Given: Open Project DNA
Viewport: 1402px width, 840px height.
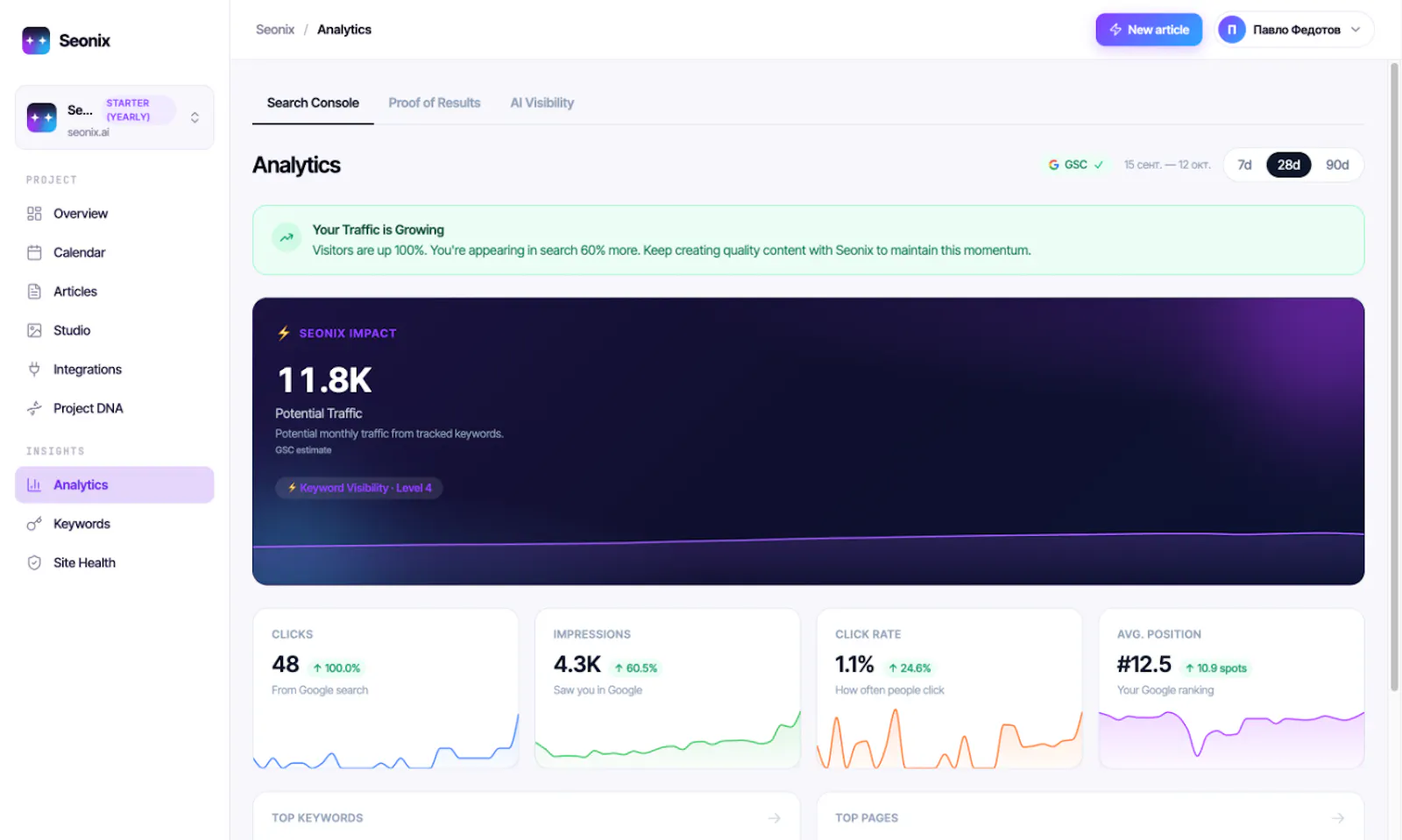Looking at the screenshot, I should [114, 408].
